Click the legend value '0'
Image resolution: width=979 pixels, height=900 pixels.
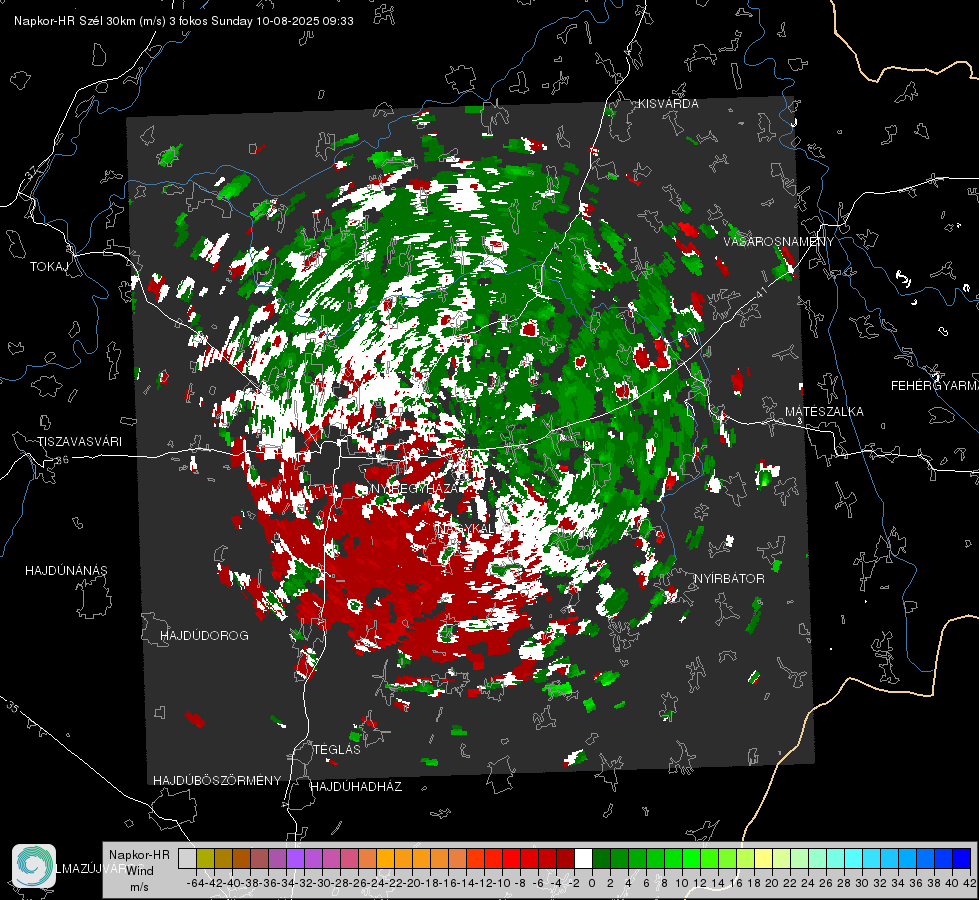592,883
